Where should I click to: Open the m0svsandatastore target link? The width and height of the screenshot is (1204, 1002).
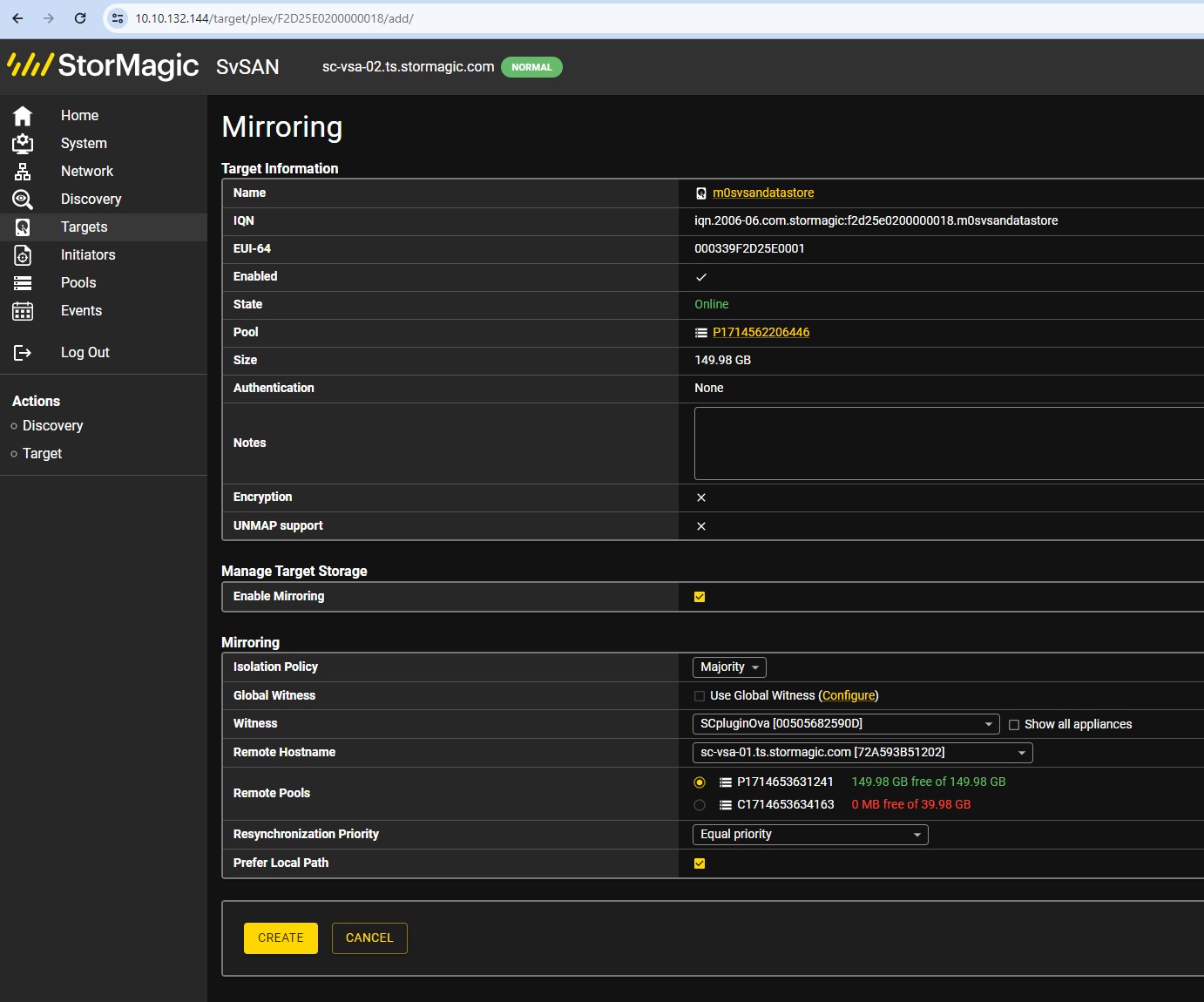pyautogui.click(x=763, y=193)
